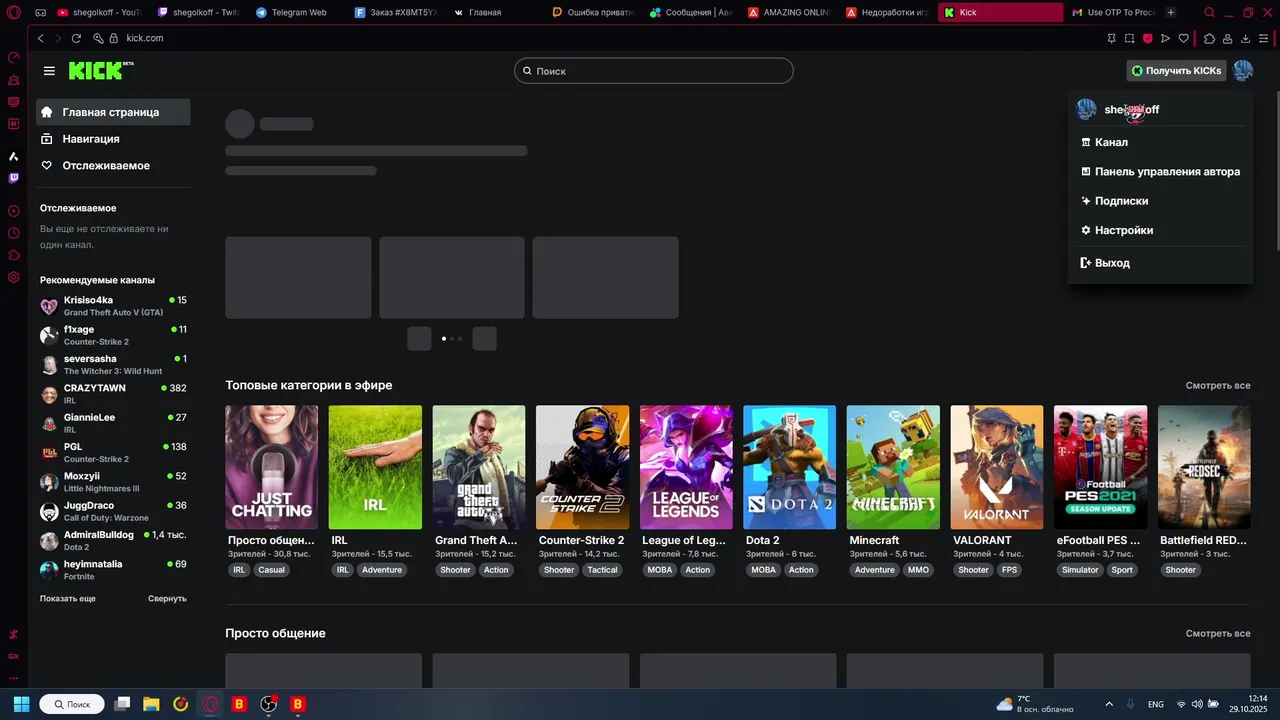1280x720 pixels.
Task: Click Смотреть все for Топовые категории
Action: [1218, 385]
